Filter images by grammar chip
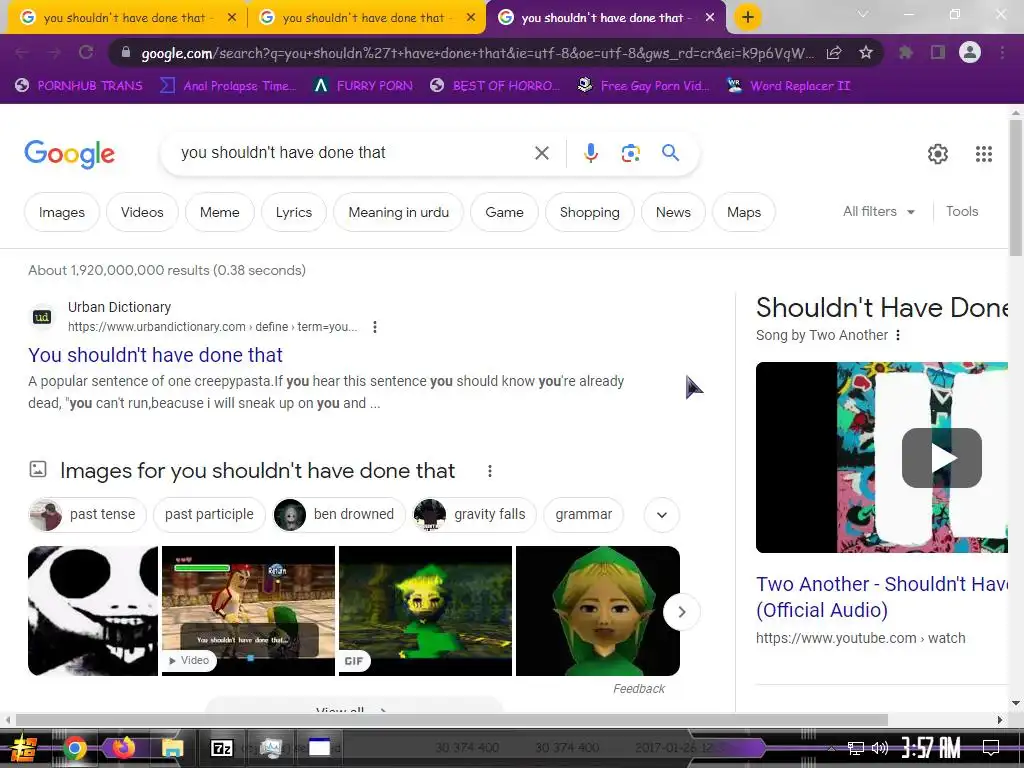 click(x=583, y=515)
